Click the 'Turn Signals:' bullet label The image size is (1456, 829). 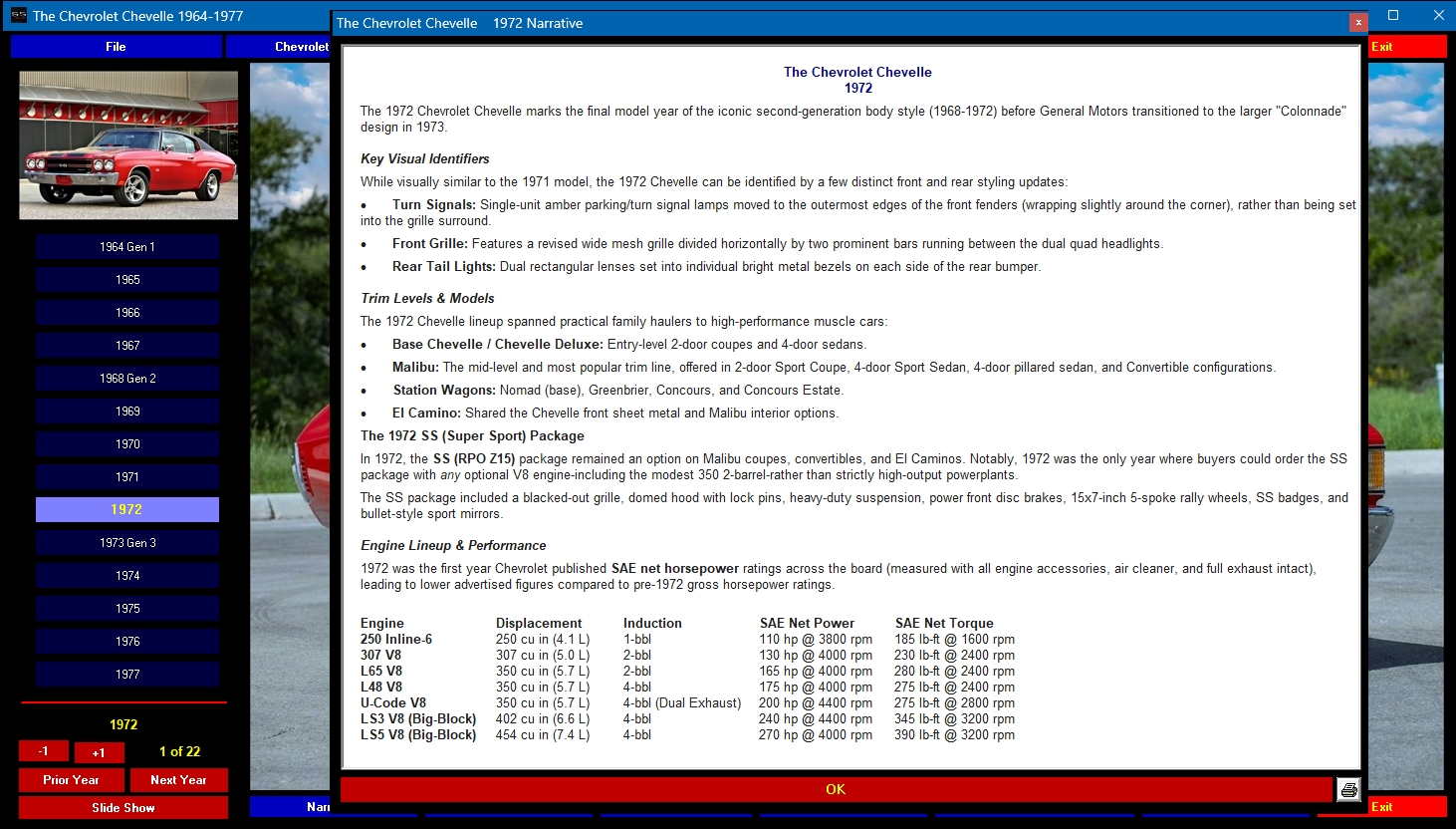[x=434, y=204]
